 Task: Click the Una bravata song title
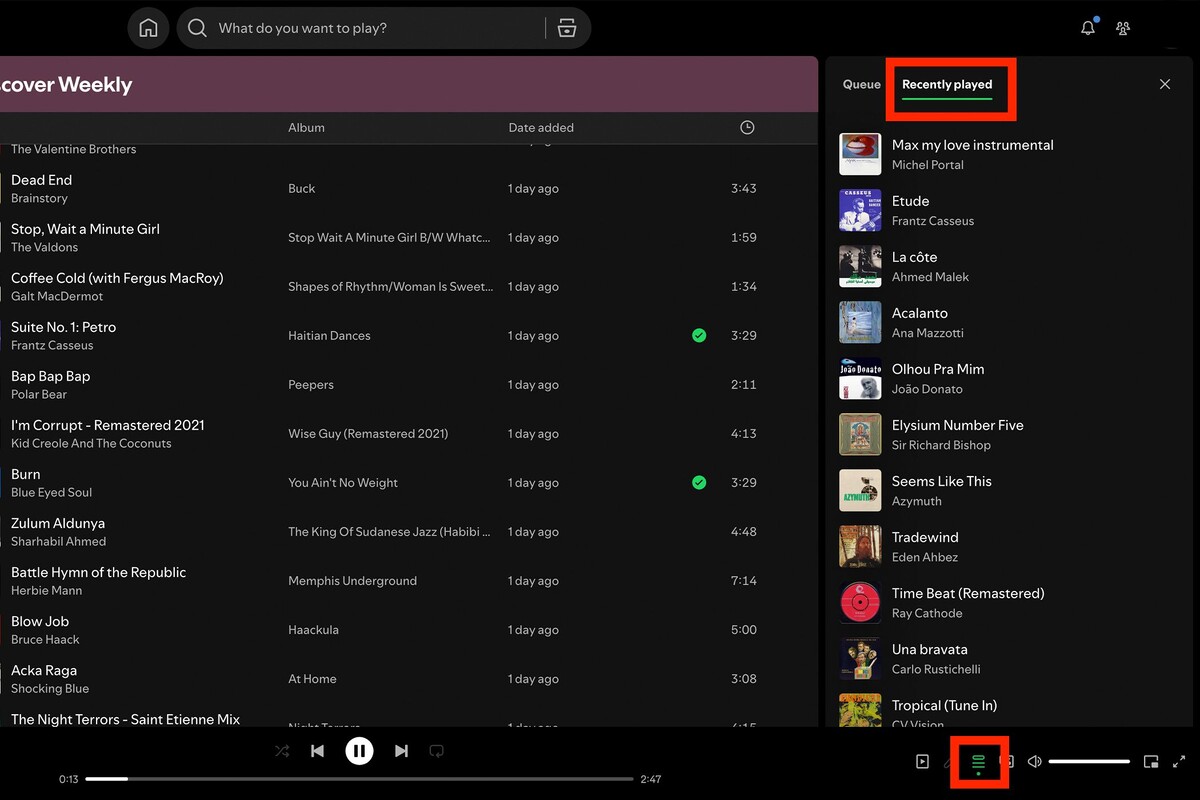pos(930,649)
